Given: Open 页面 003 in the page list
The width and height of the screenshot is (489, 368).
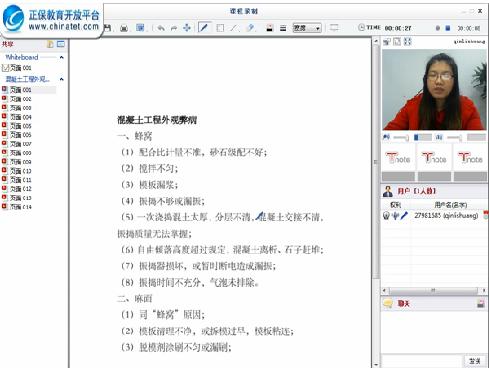Looking at the screenshot, I should click(x=20, y=108).
